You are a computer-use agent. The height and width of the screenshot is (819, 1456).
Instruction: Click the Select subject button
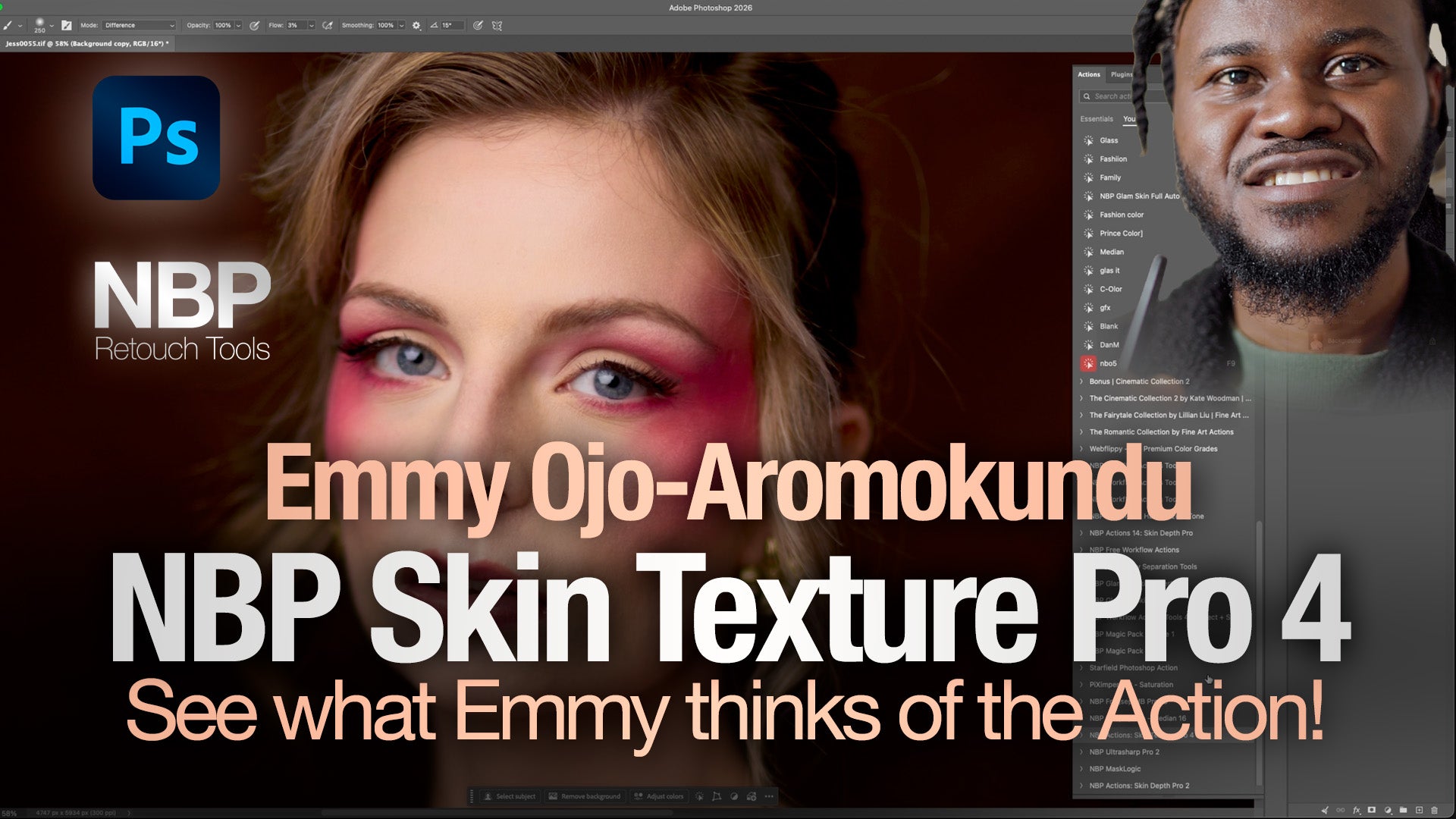[510, 796]
